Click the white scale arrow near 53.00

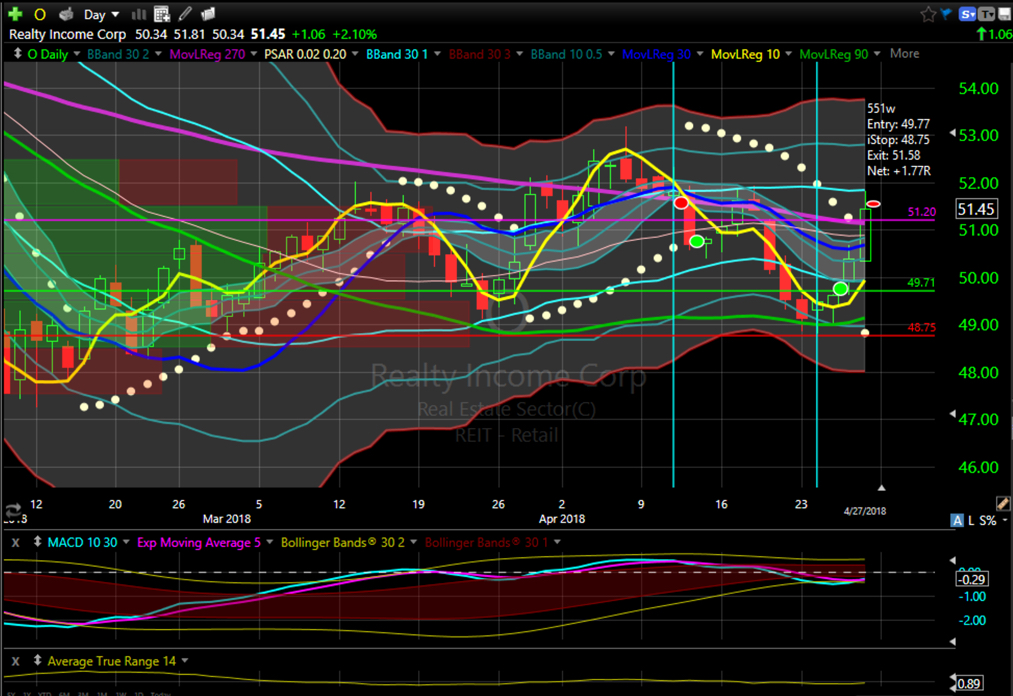pyautogui.click(x=952, y=132)
